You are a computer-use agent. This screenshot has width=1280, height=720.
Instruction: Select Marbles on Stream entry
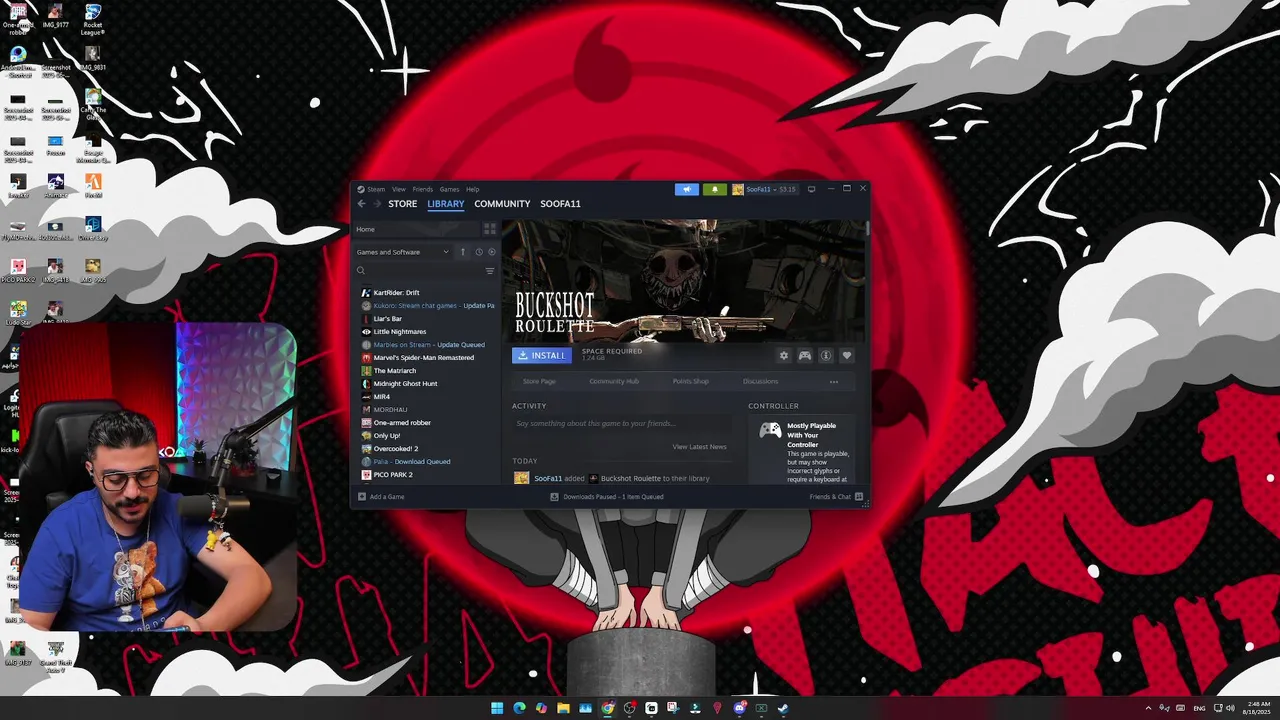(x=425, y=345)
